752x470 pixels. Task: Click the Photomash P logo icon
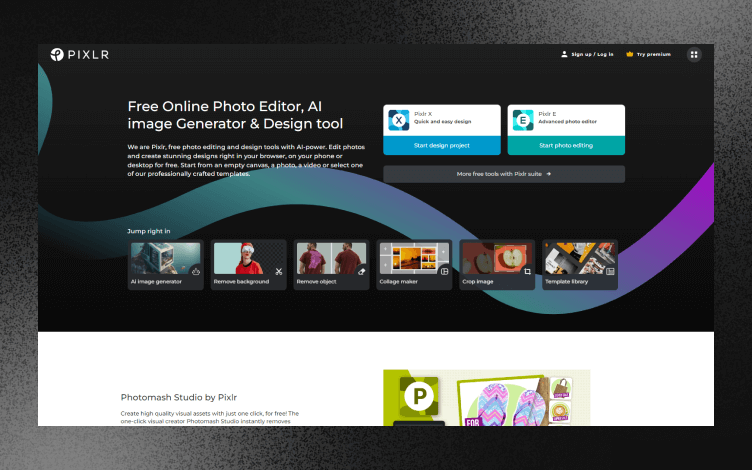click(419, 396)
